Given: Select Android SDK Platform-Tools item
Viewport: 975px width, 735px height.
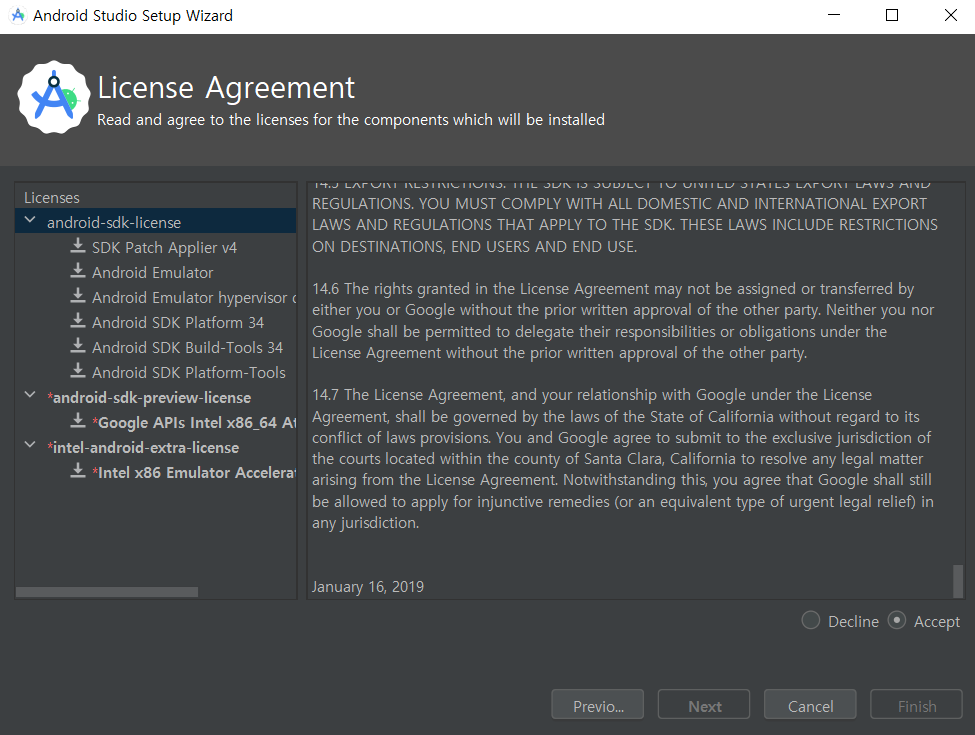Looking at the screenshot, I should [x=189, y=372].
